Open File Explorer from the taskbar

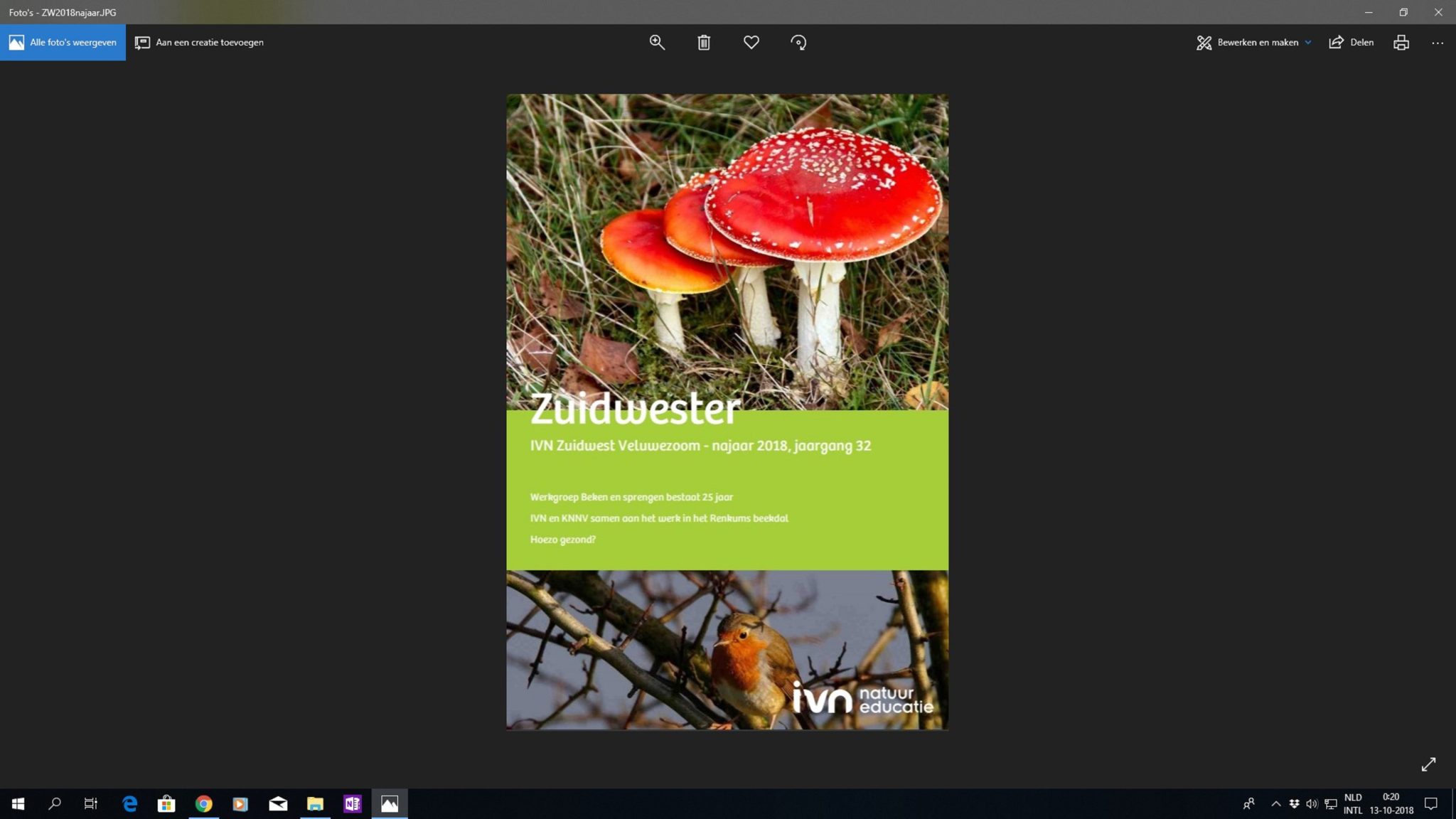click(315, 804)
